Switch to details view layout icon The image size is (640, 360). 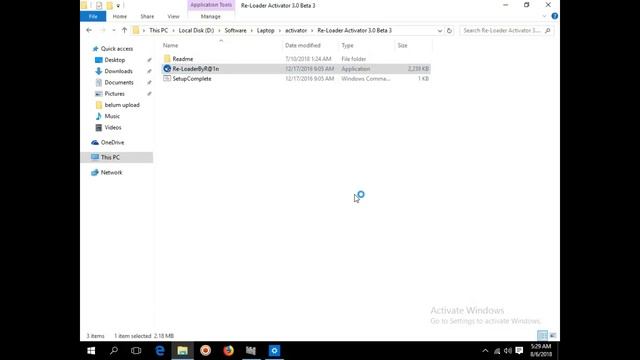pos(542,336)
